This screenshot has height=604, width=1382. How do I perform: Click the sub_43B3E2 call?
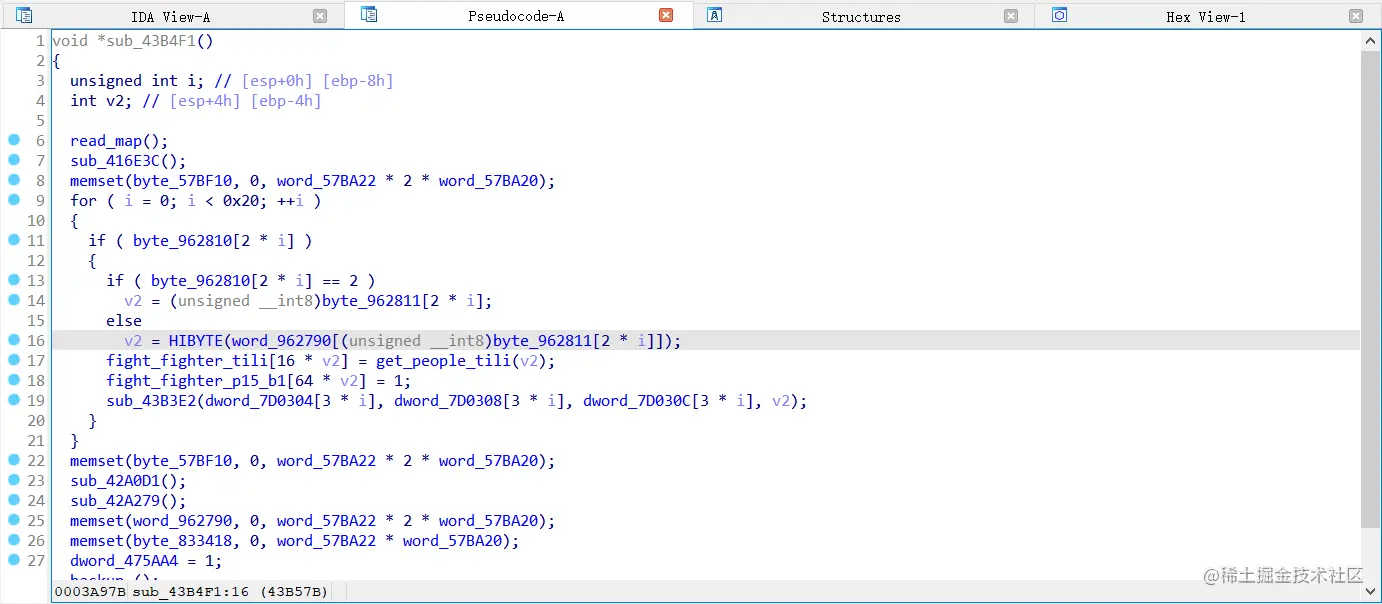coord(151,401)
